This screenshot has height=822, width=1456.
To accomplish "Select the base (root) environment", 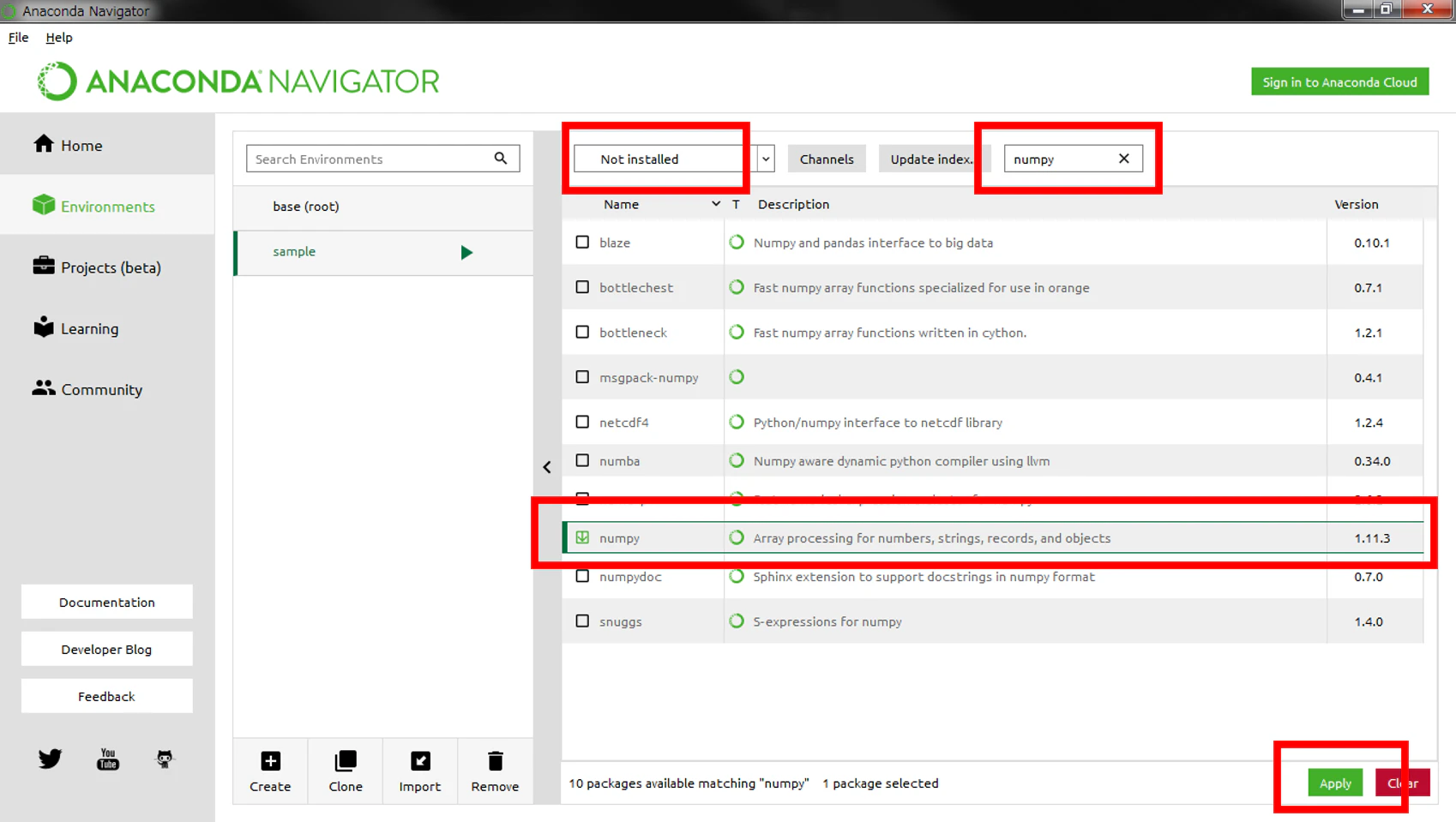I will [383, 207].
